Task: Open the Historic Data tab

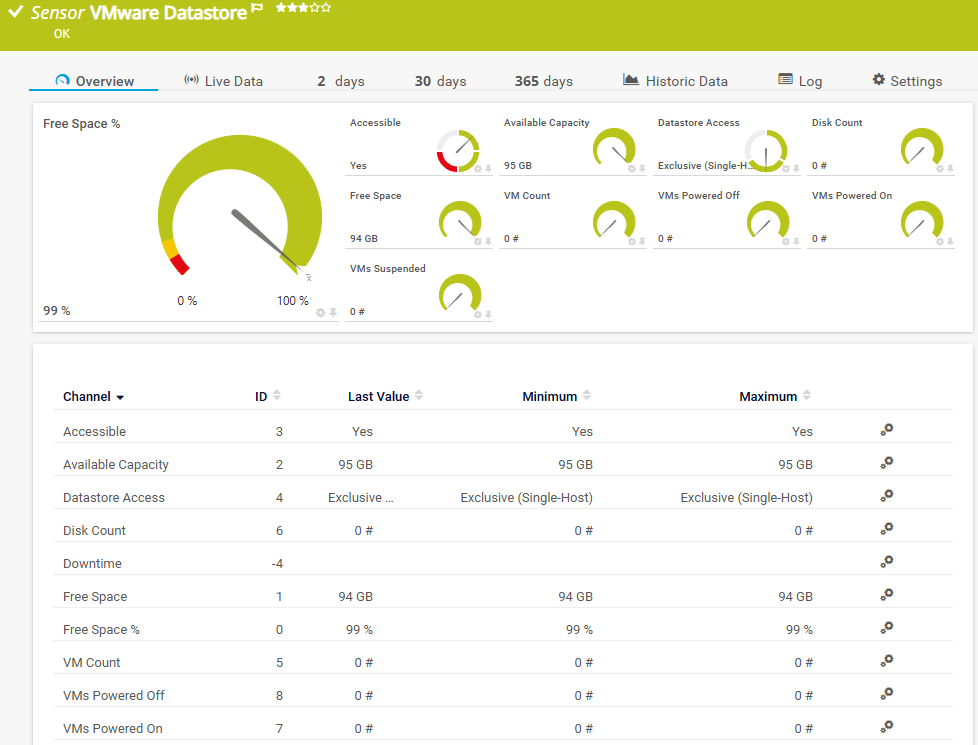Action: click(675, 81)
